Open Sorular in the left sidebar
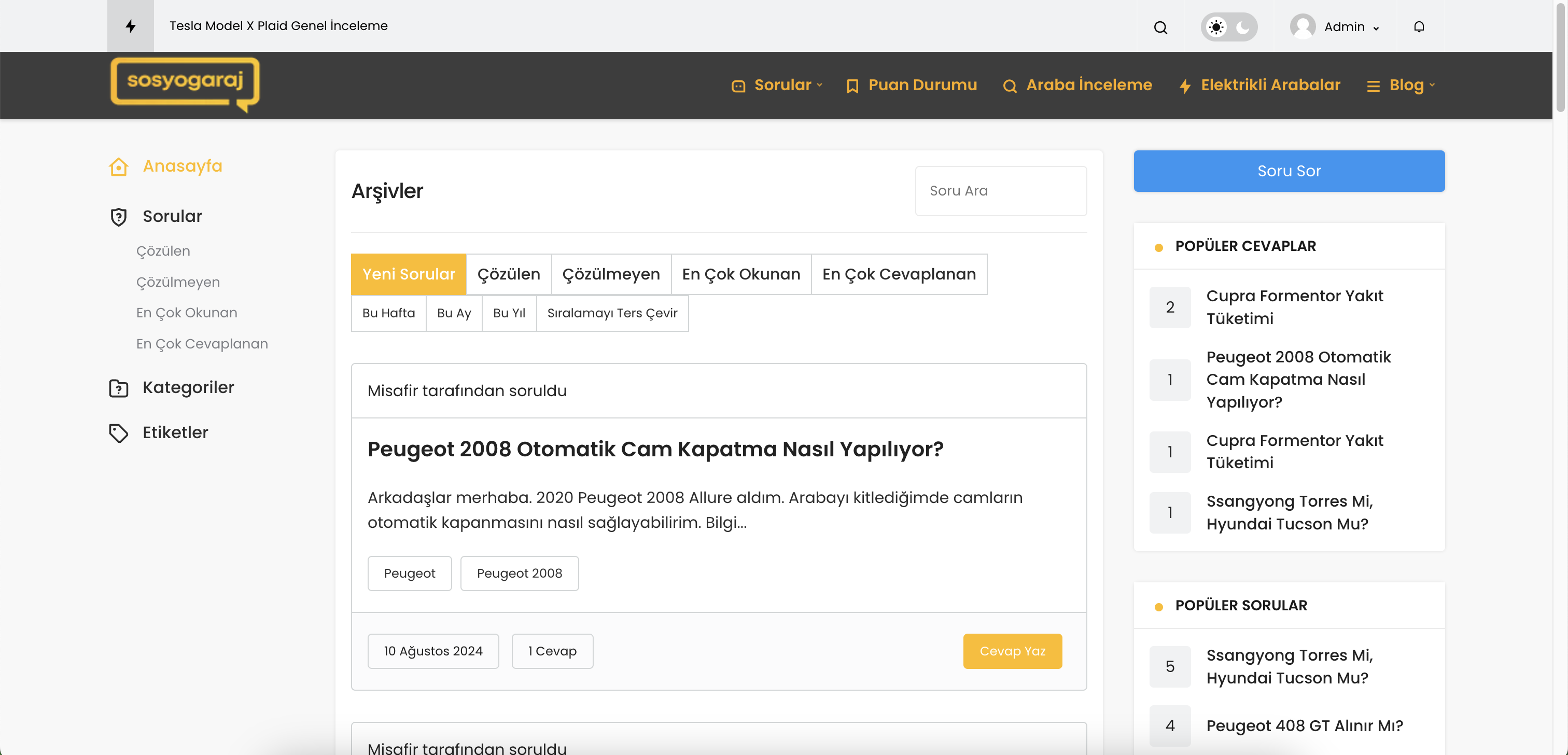Viewport: 1568px width, 755px height. click(x=172, y=216)
